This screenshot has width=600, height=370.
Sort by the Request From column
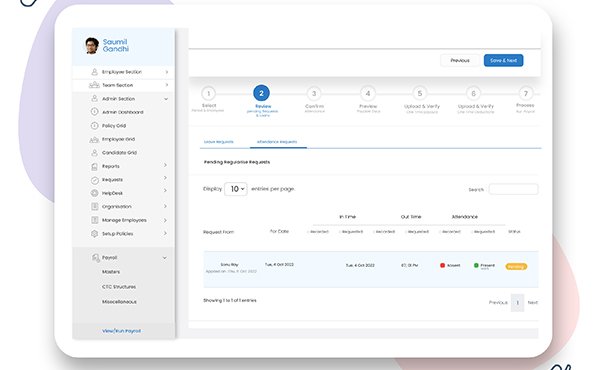[x=218, y=232]
